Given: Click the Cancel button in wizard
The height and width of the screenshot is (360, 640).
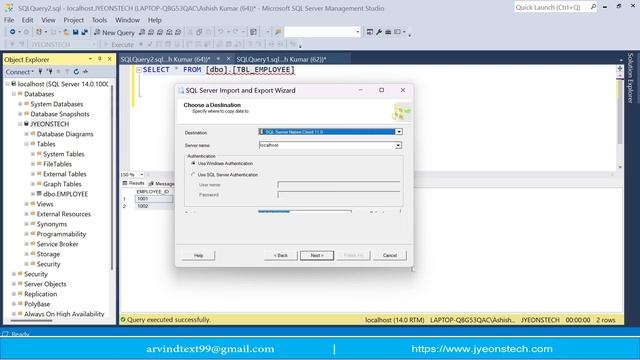Looking at the screenshot, I should pos(390,255).
